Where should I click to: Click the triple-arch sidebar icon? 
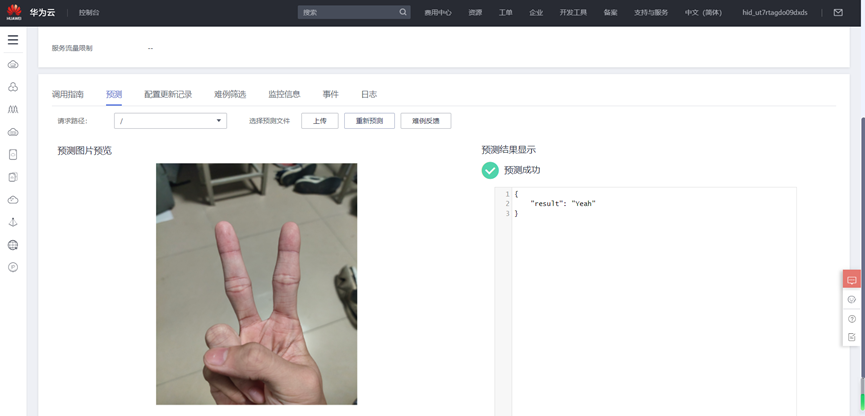pos(13,109)
